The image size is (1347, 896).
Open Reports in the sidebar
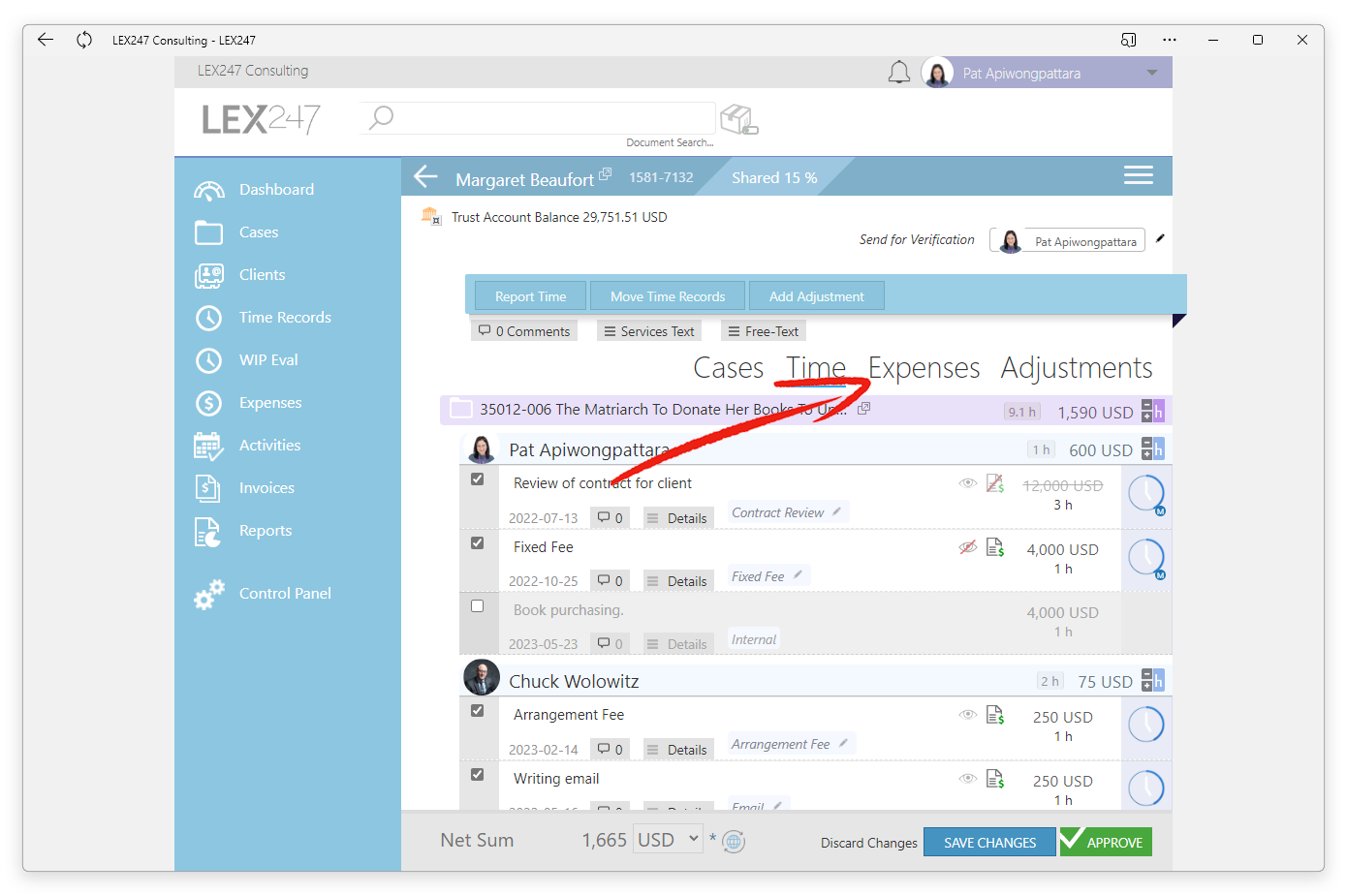243,531
